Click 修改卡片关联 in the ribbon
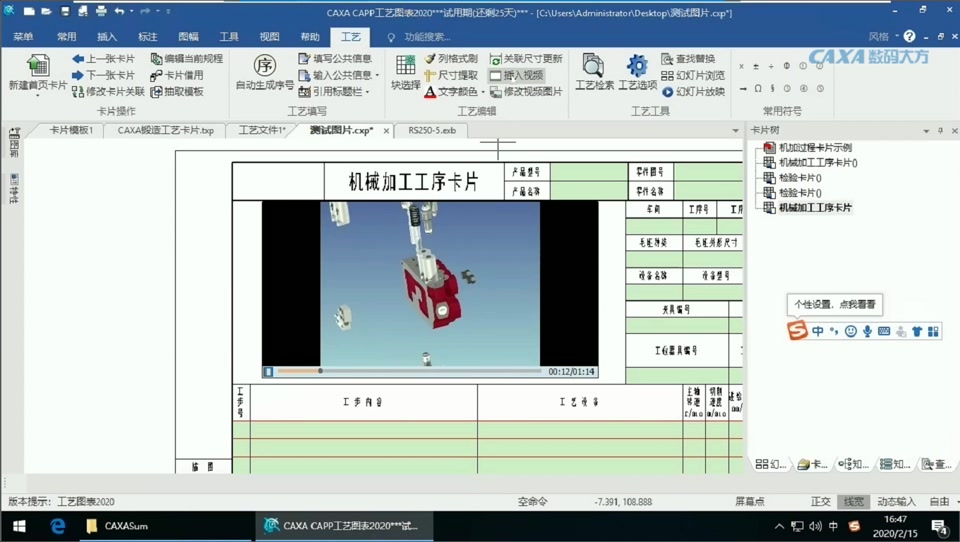Viewport: 960px width, 542px height. pyautogui.click(x=108, y=92)
